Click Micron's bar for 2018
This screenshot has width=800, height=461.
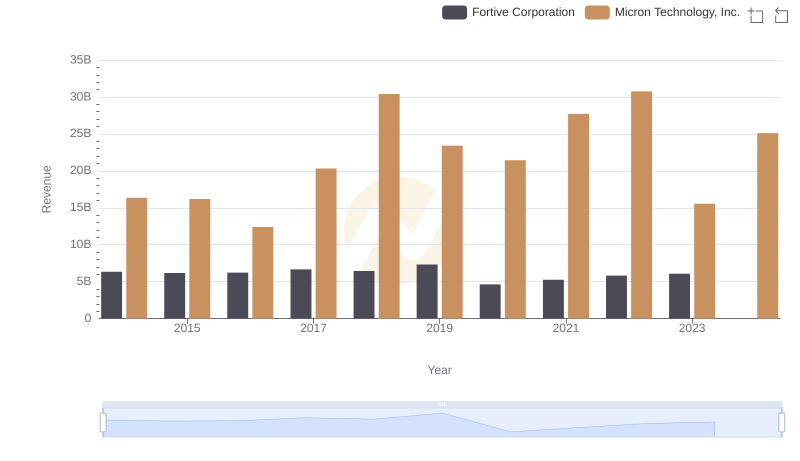pyautogui.click(x=389, y=206)
